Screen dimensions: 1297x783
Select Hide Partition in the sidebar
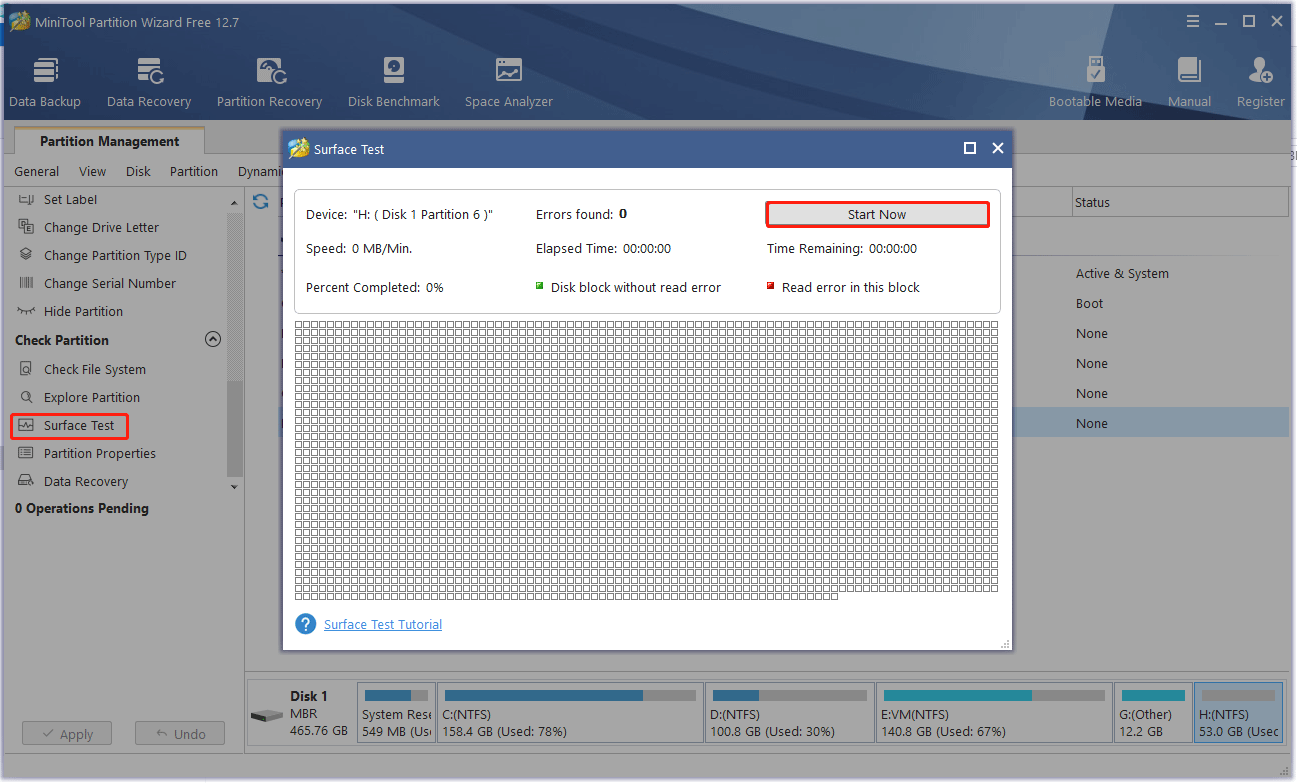[x=83, y=311]
